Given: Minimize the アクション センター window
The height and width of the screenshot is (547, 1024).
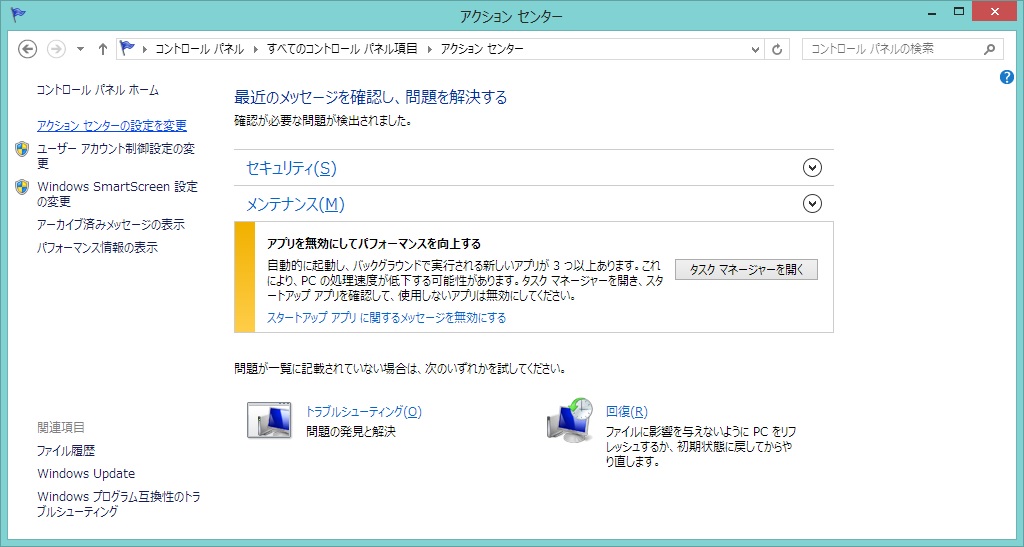Looking at the screenshot, I should (x=933, y=12).
